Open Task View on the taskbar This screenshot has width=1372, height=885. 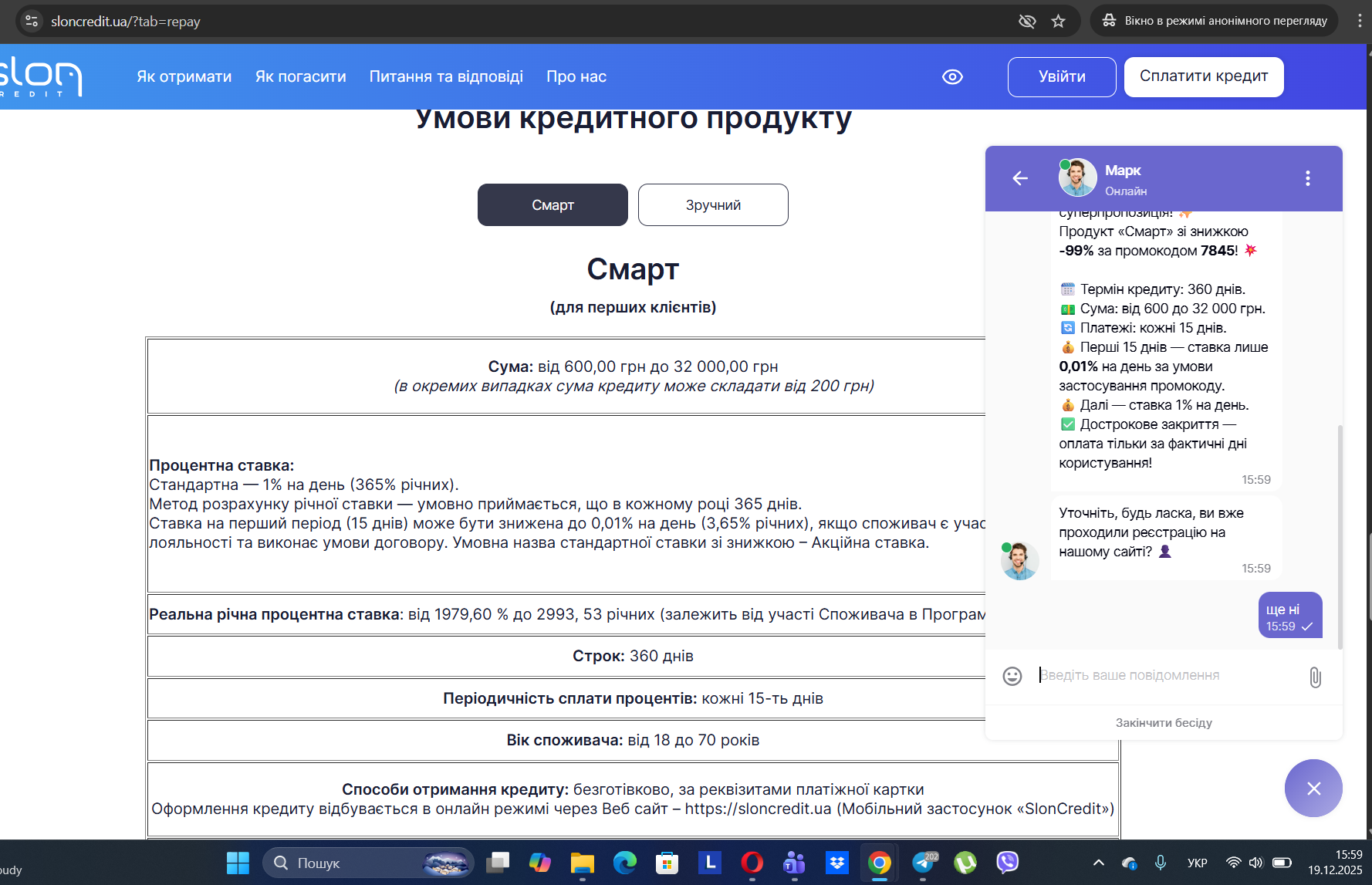[x=498, y=863]
